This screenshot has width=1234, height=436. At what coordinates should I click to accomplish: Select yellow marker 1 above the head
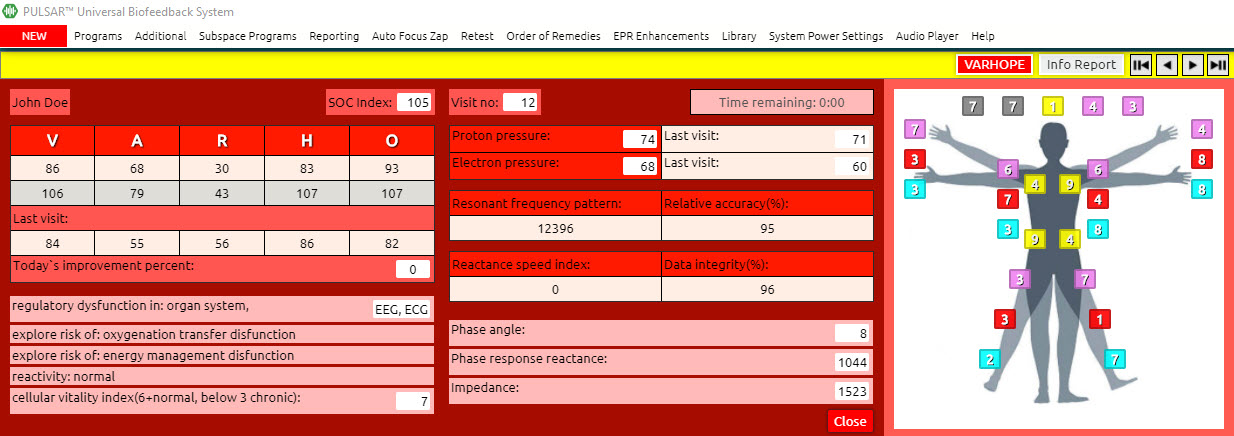1053,105
